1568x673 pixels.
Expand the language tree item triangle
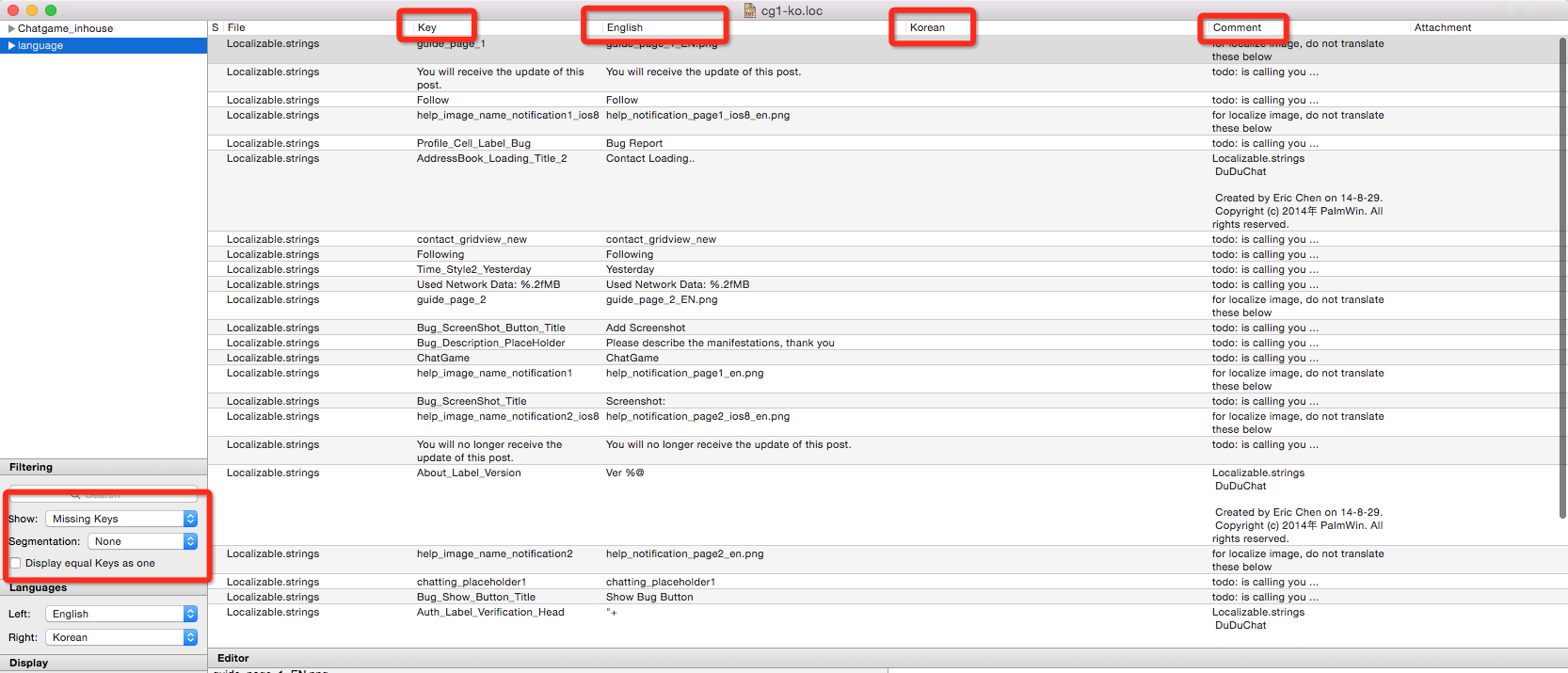click(x=11, y=45)
